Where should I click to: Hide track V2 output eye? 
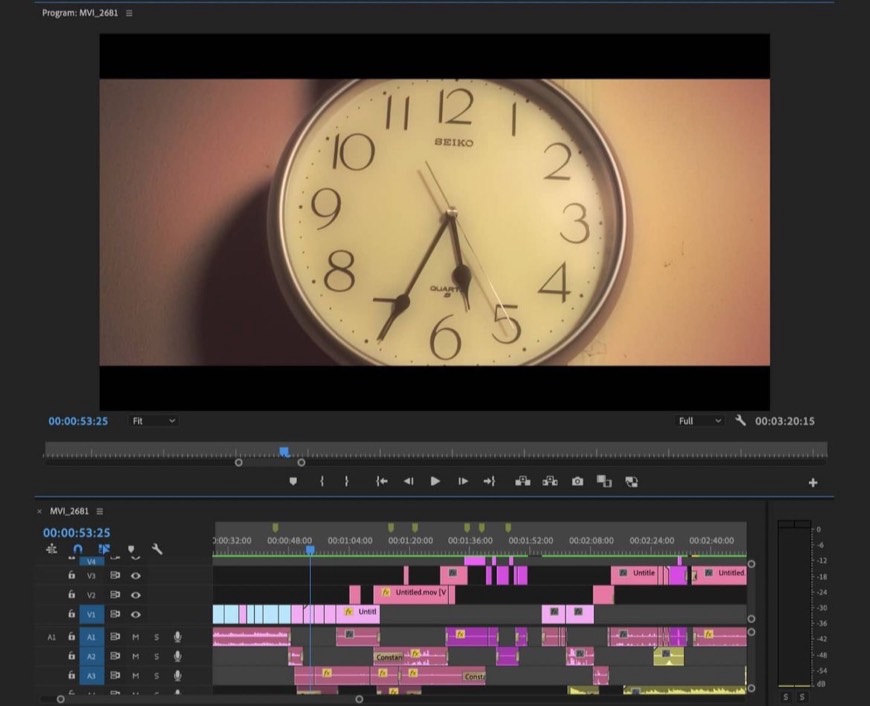coord(135,595)
